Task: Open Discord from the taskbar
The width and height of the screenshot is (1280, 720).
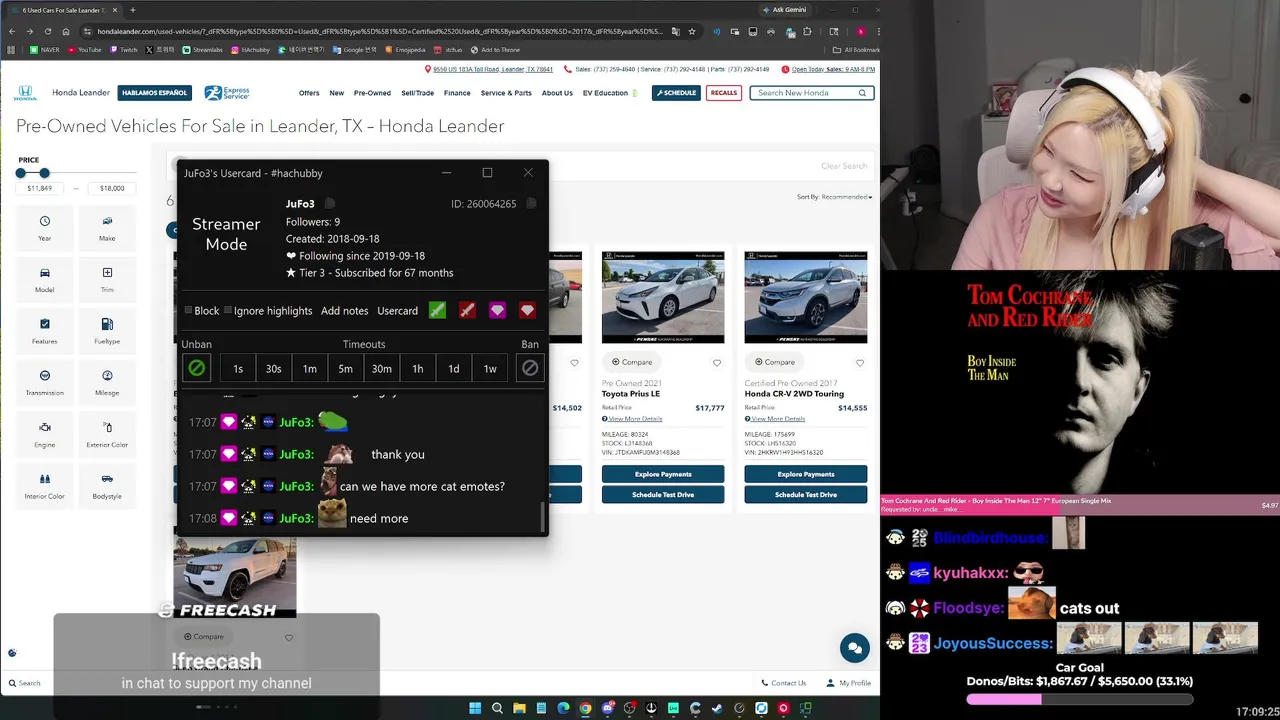Action: (x=607, y=708)
